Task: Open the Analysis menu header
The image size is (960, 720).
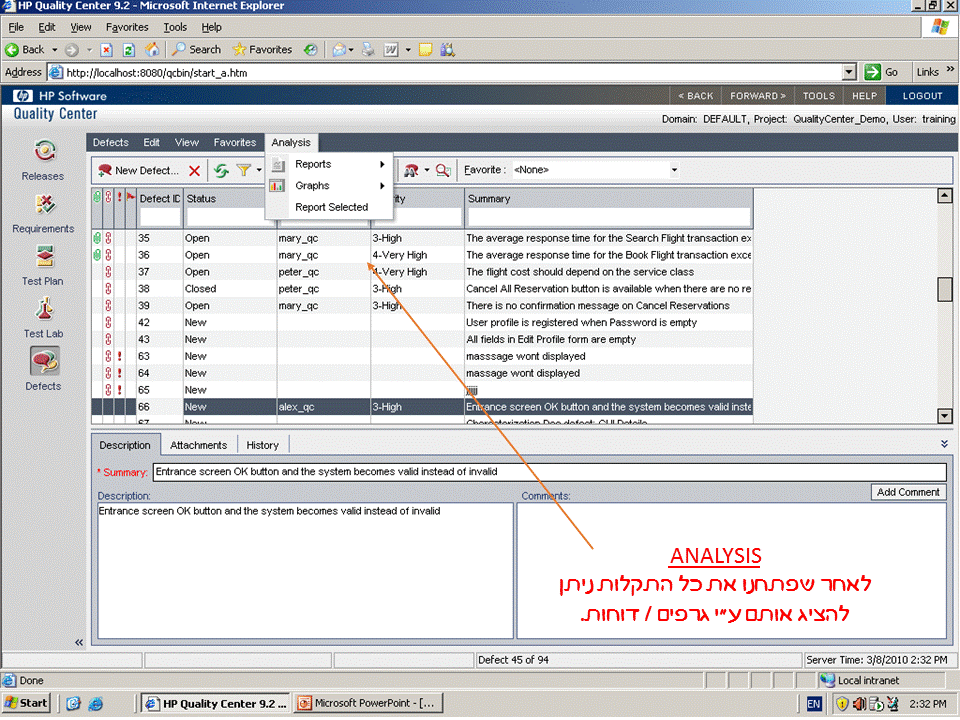Action: [x=291, y=143]
